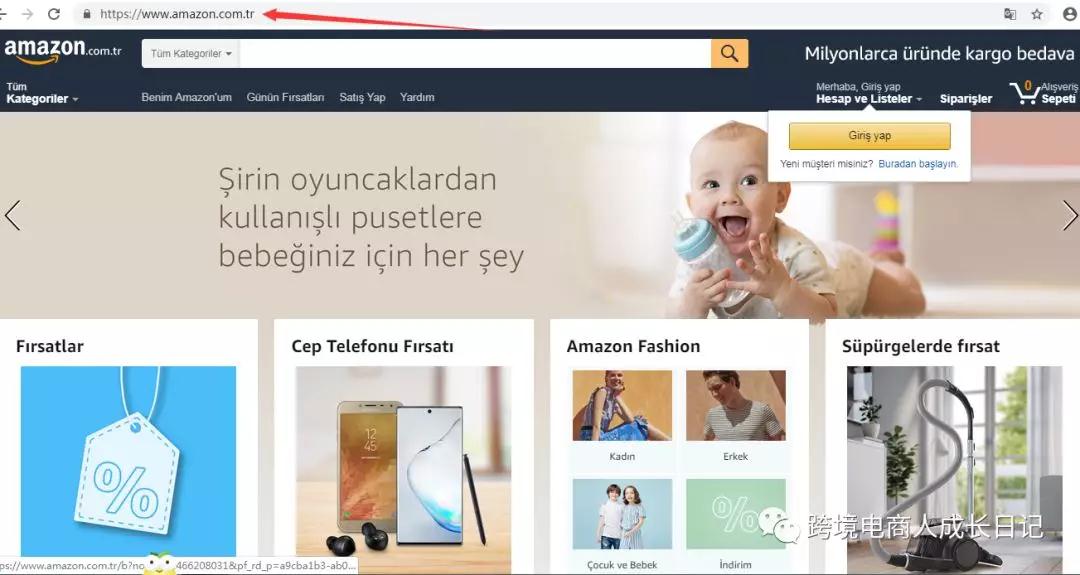Click the browser forward arrow

28,14
